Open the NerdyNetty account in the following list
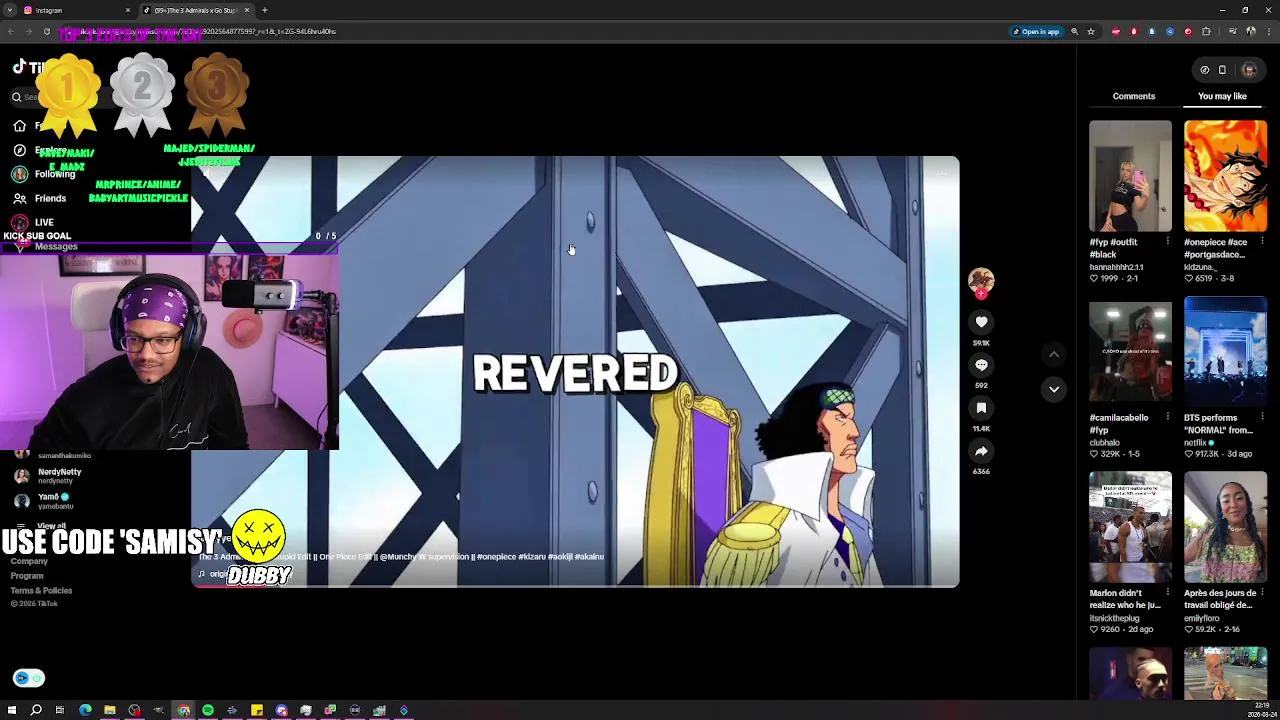This screenshot has height=720, width=1280. (50, 476)
